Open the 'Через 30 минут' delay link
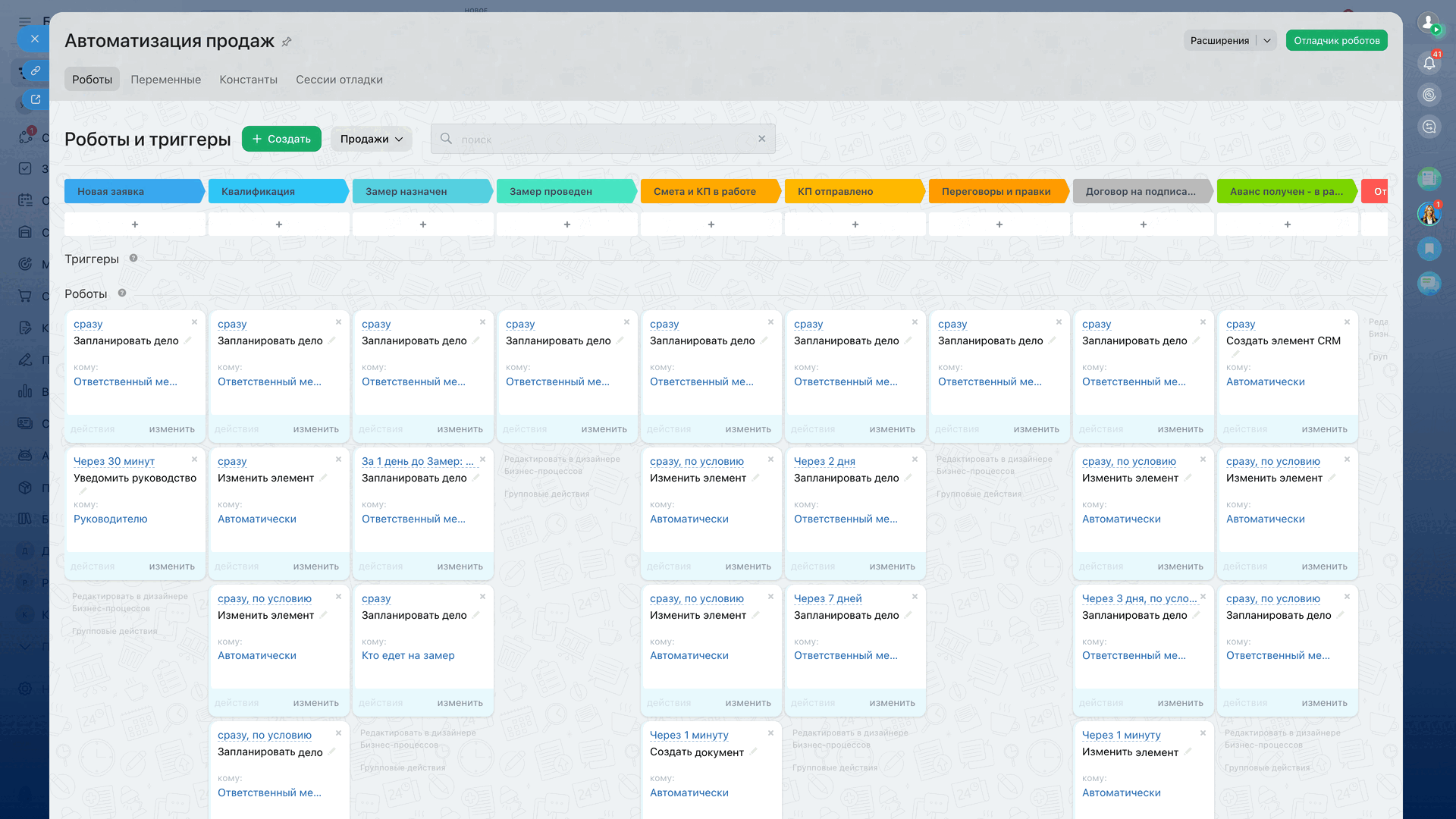Viewport: 1456px width, 819px height. [x=114, y=461]
